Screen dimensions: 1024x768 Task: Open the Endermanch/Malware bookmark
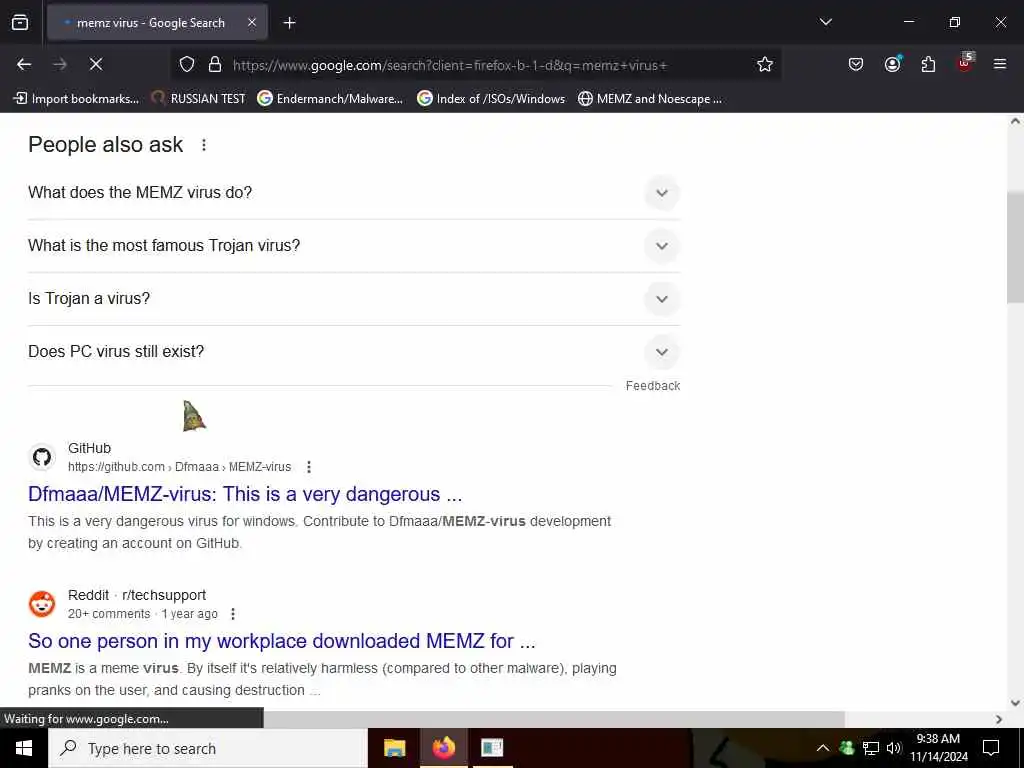point(330,99)
